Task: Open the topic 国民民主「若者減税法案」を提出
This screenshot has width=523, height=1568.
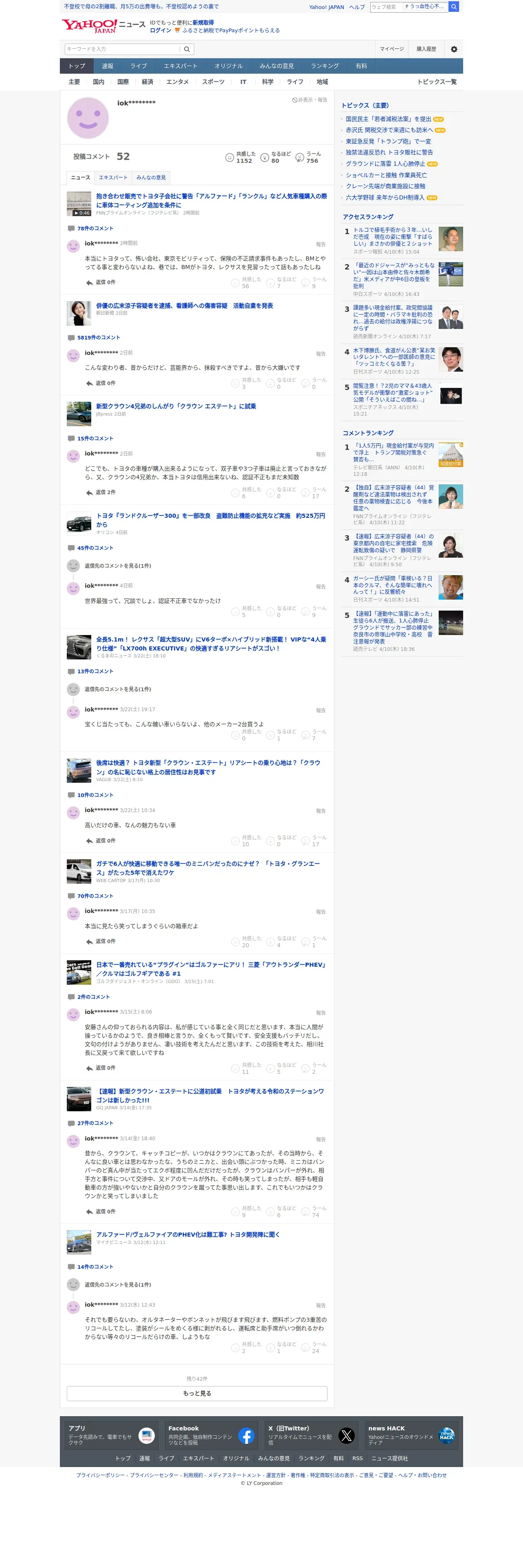Action: (389, 119)
